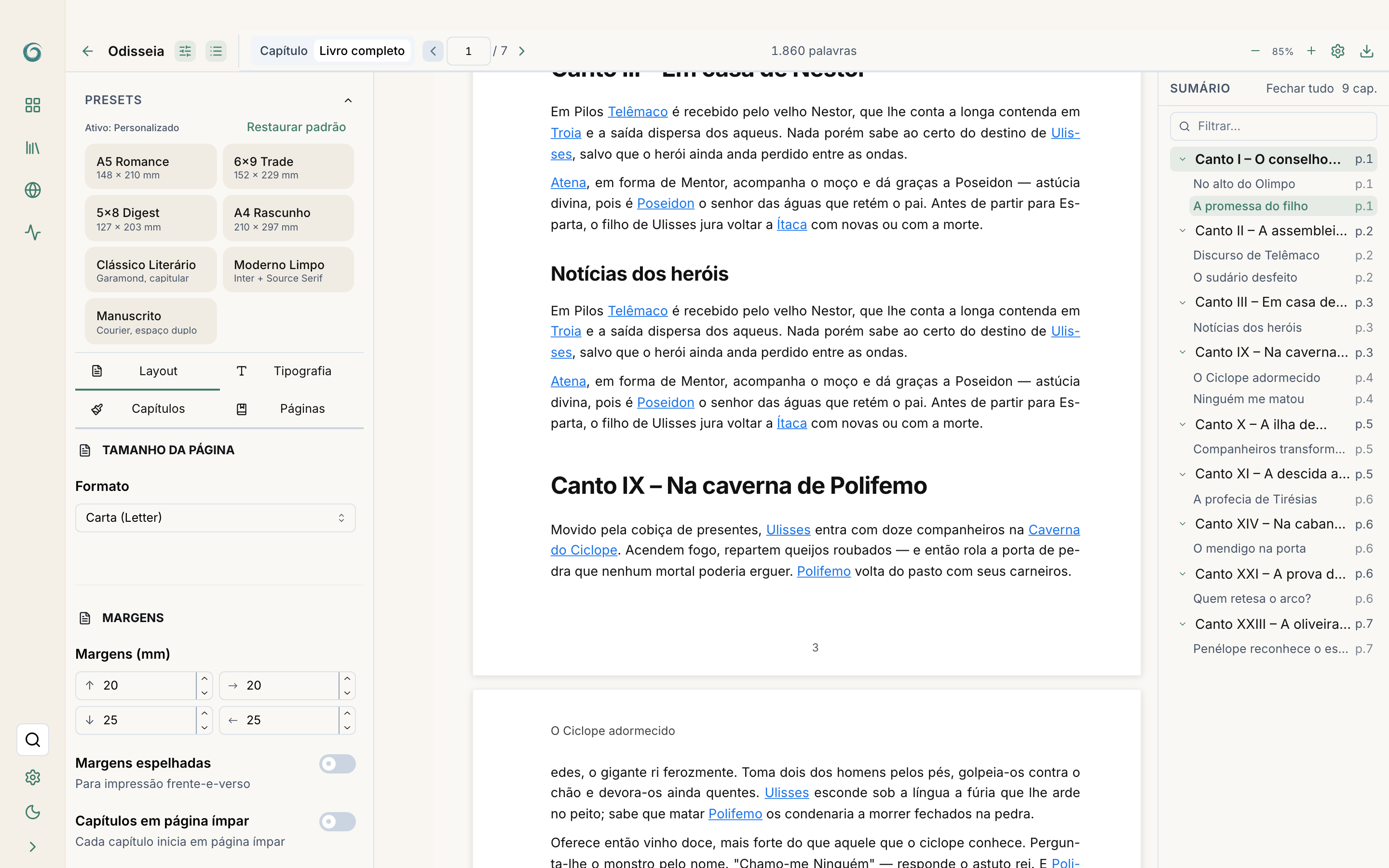Apply the Clássico Literário preset
Viewport: 1389px width, 868px height.
click(x=151, y=270)
